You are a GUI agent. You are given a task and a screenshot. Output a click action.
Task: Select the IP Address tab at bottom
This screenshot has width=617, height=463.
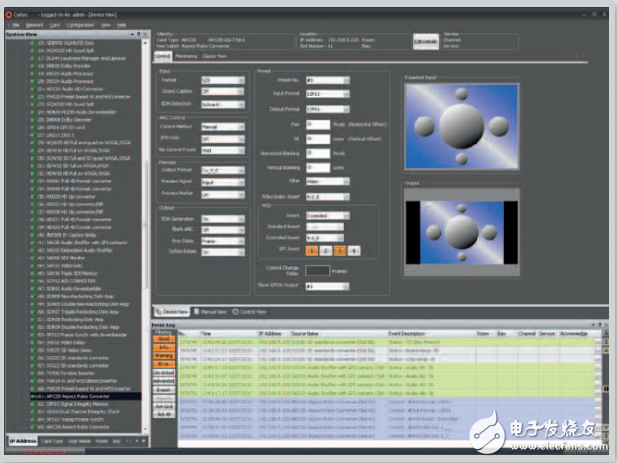click(x=23, y=440)
